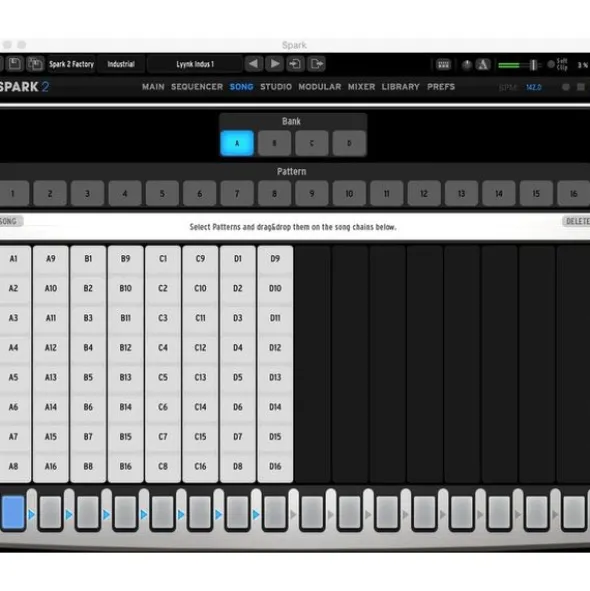This screenshot has height=591, width=590.
Task: Click the Arturia A logo icon
Action: (483, 65)
